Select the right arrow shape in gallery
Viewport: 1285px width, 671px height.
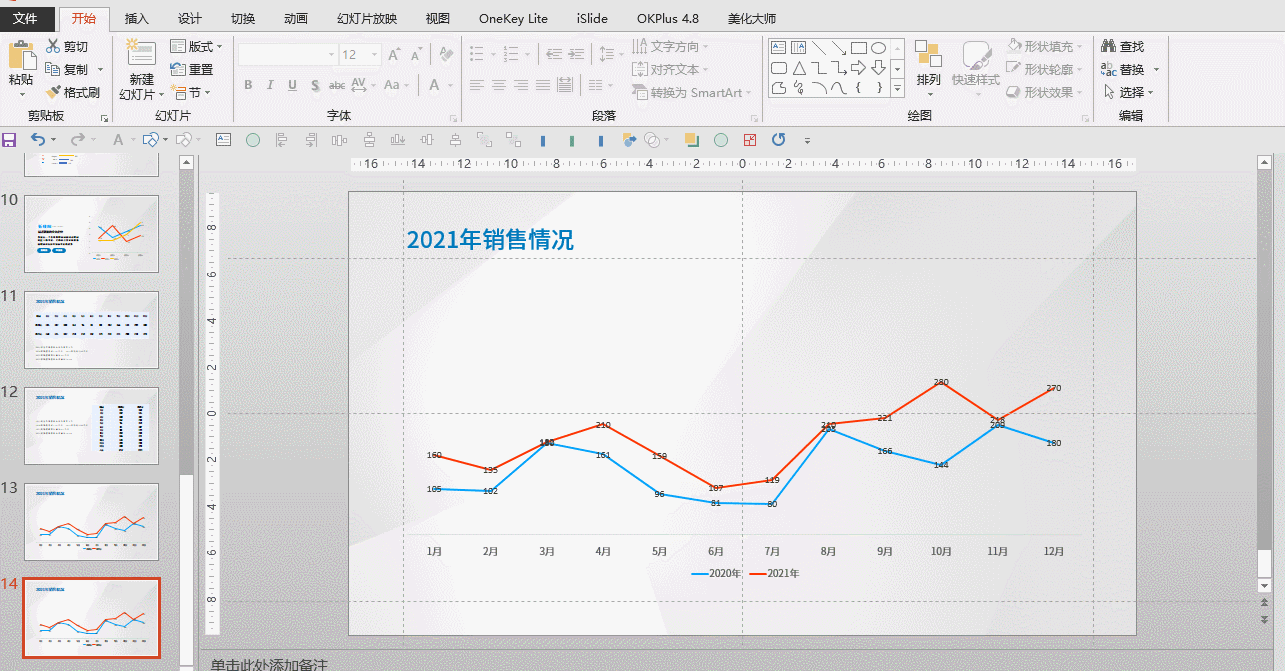point(859,68)
